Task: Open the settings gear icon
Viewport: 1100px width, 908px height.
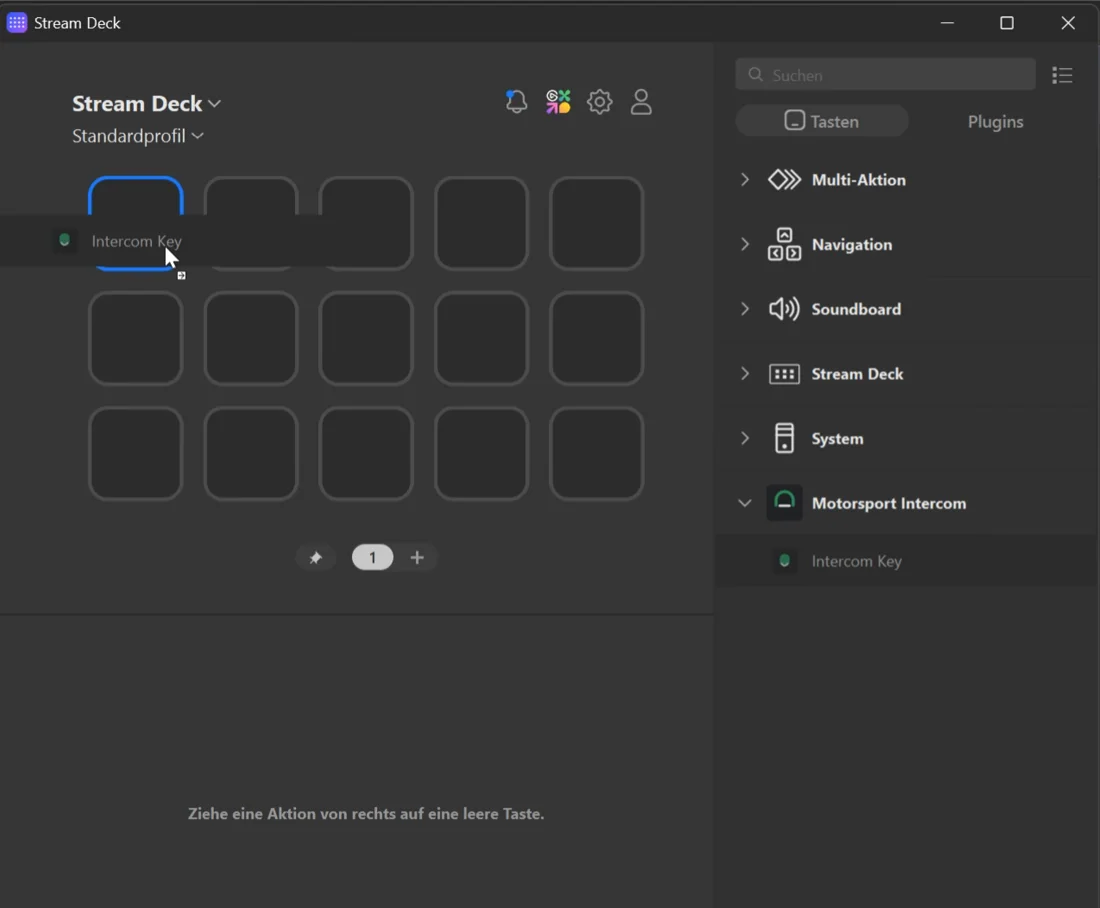Action: tap(600, 102)
